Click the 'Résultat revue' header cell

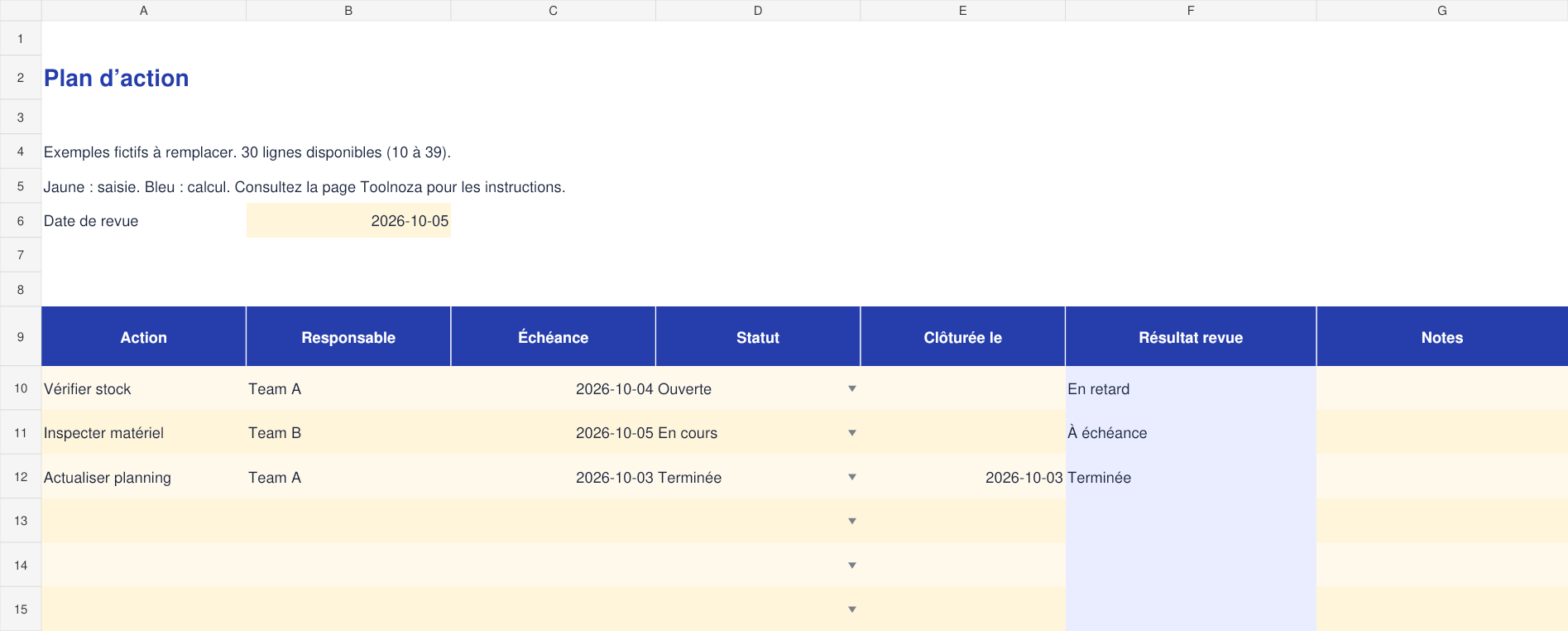1191,337
